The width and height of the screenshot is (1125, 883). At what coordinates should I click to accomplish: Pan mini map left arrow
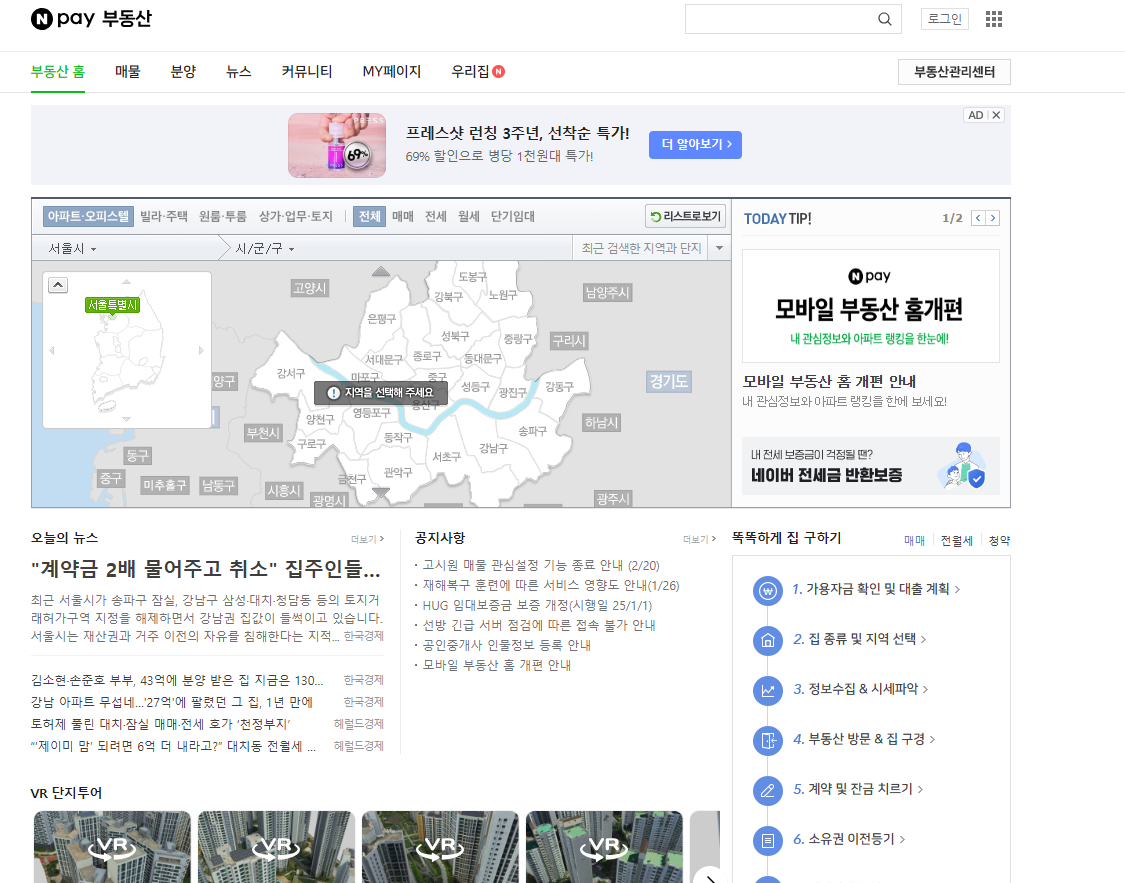[x=52, y=350]
